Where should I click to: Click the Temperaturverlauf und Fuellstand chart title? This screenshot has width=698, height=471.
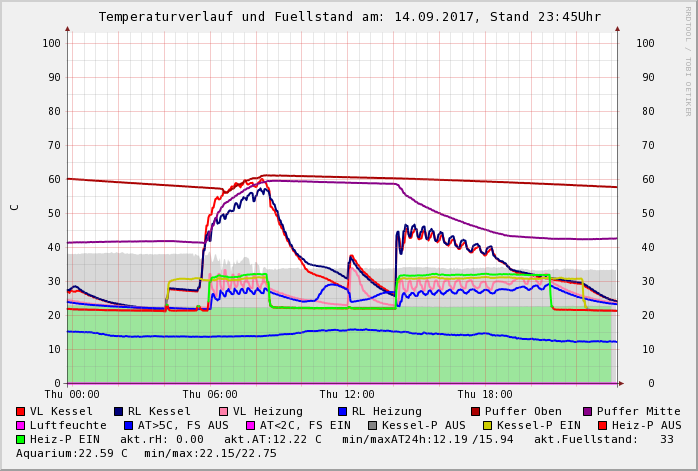(349, 17)
